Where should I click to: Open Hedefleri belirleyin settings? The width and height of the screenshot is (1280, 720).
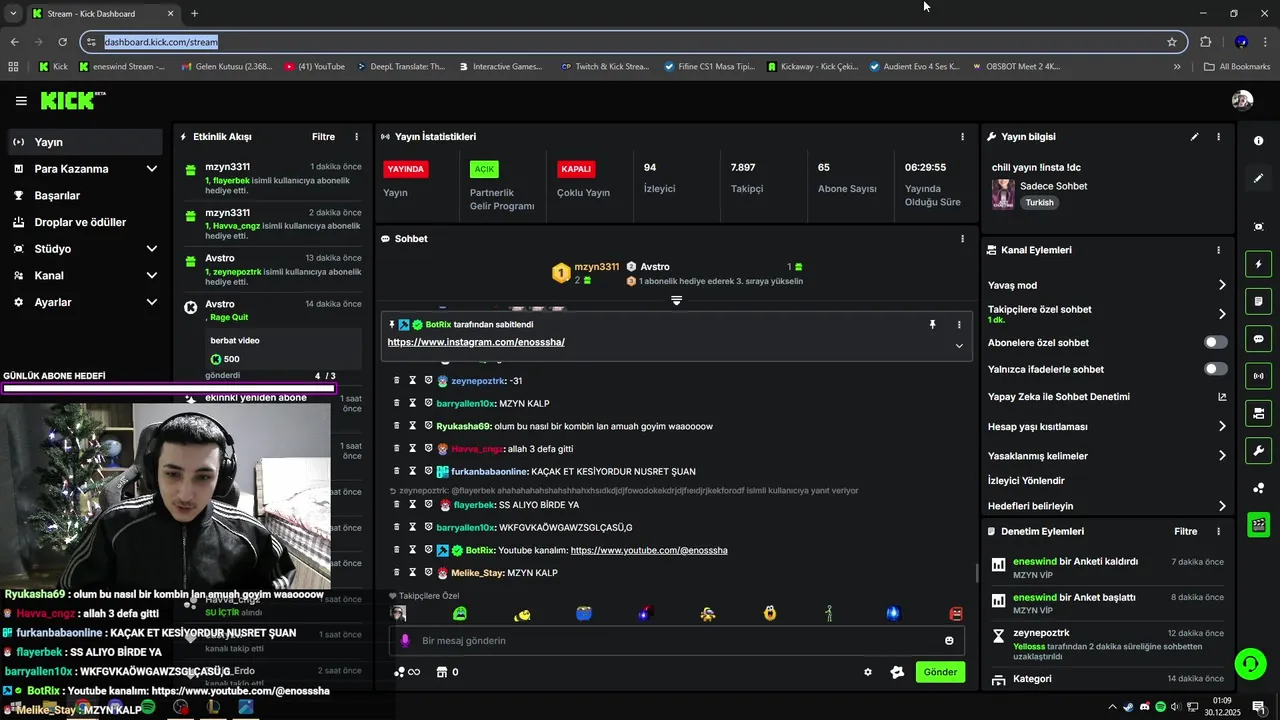pos(1107,506)
